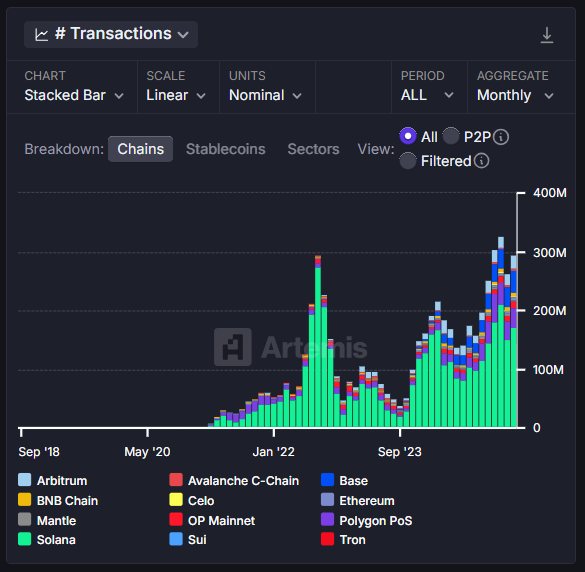
Task: Click the Base legend label
Action: (354, 481)
